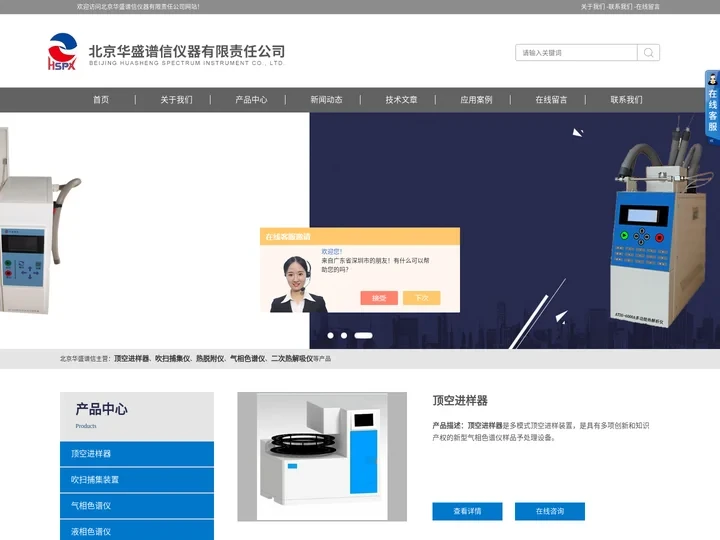Image resolution: width=720 pixels, height=540 pixels.
Task: Click 二次热解吸仪 link in gray strip
Action: [292, 359]
